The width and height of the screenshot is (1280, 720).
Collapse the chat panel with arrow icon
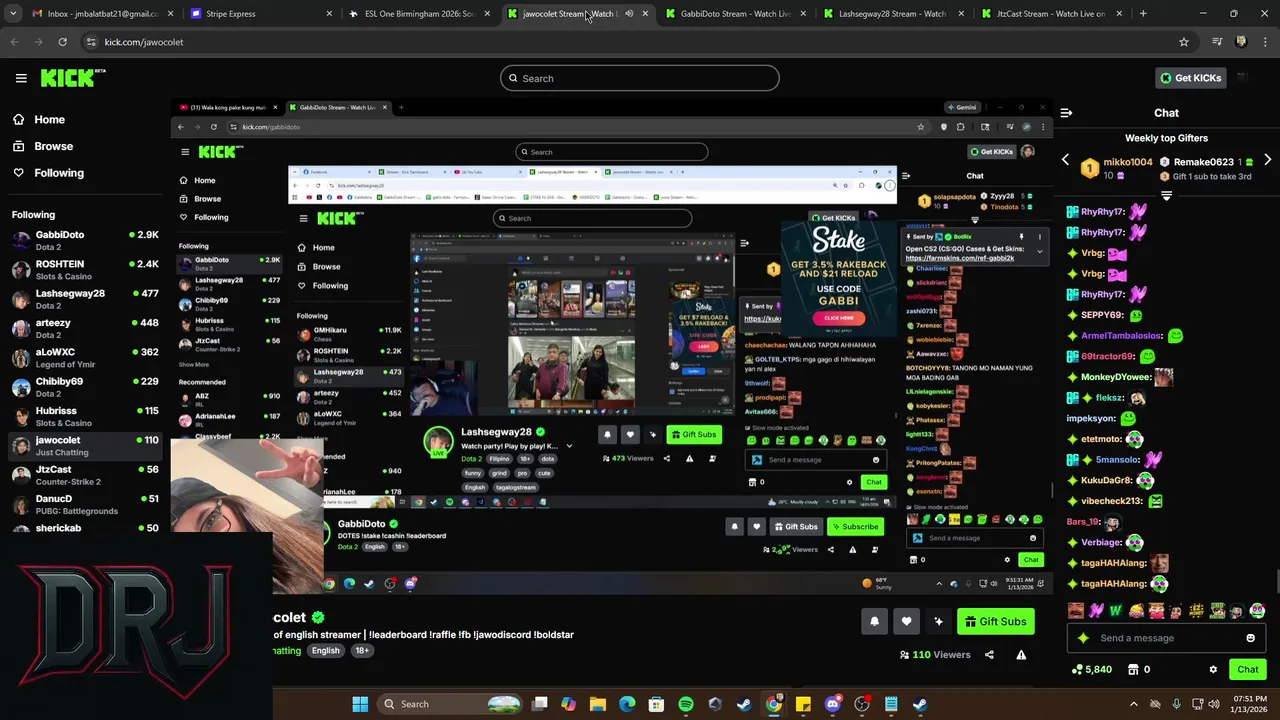coord(1066,113)
